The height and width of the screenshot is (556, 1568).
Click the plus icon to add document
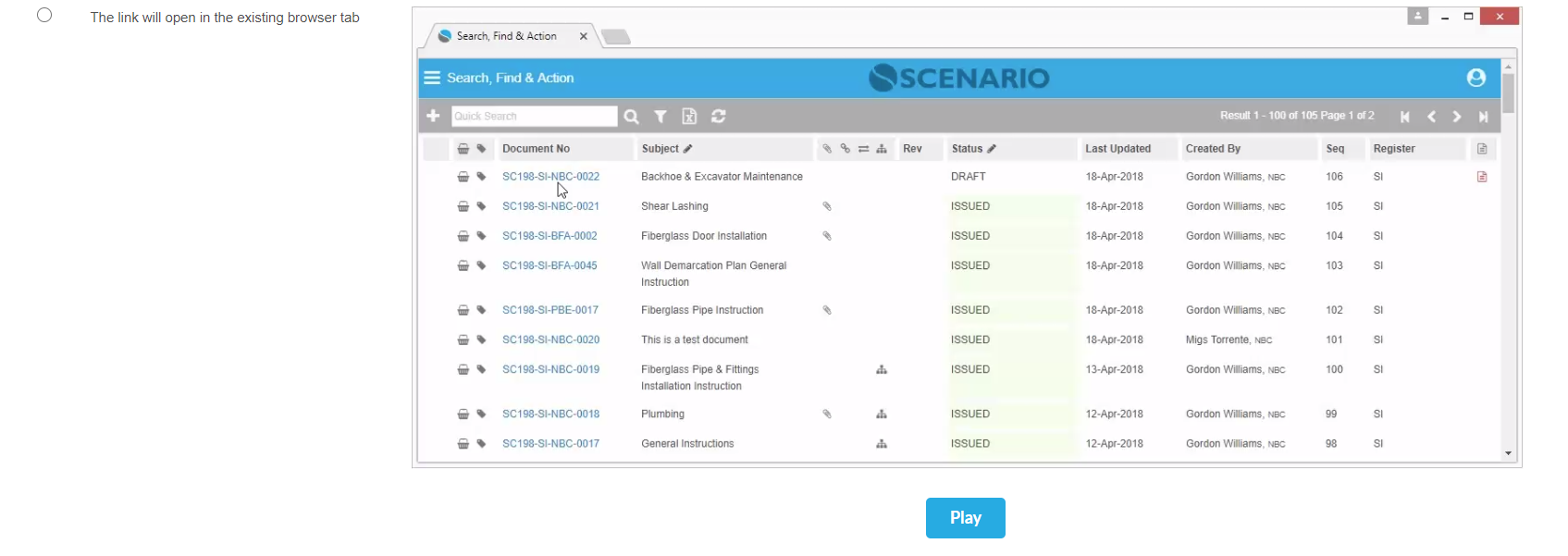(x=433, y=116)
